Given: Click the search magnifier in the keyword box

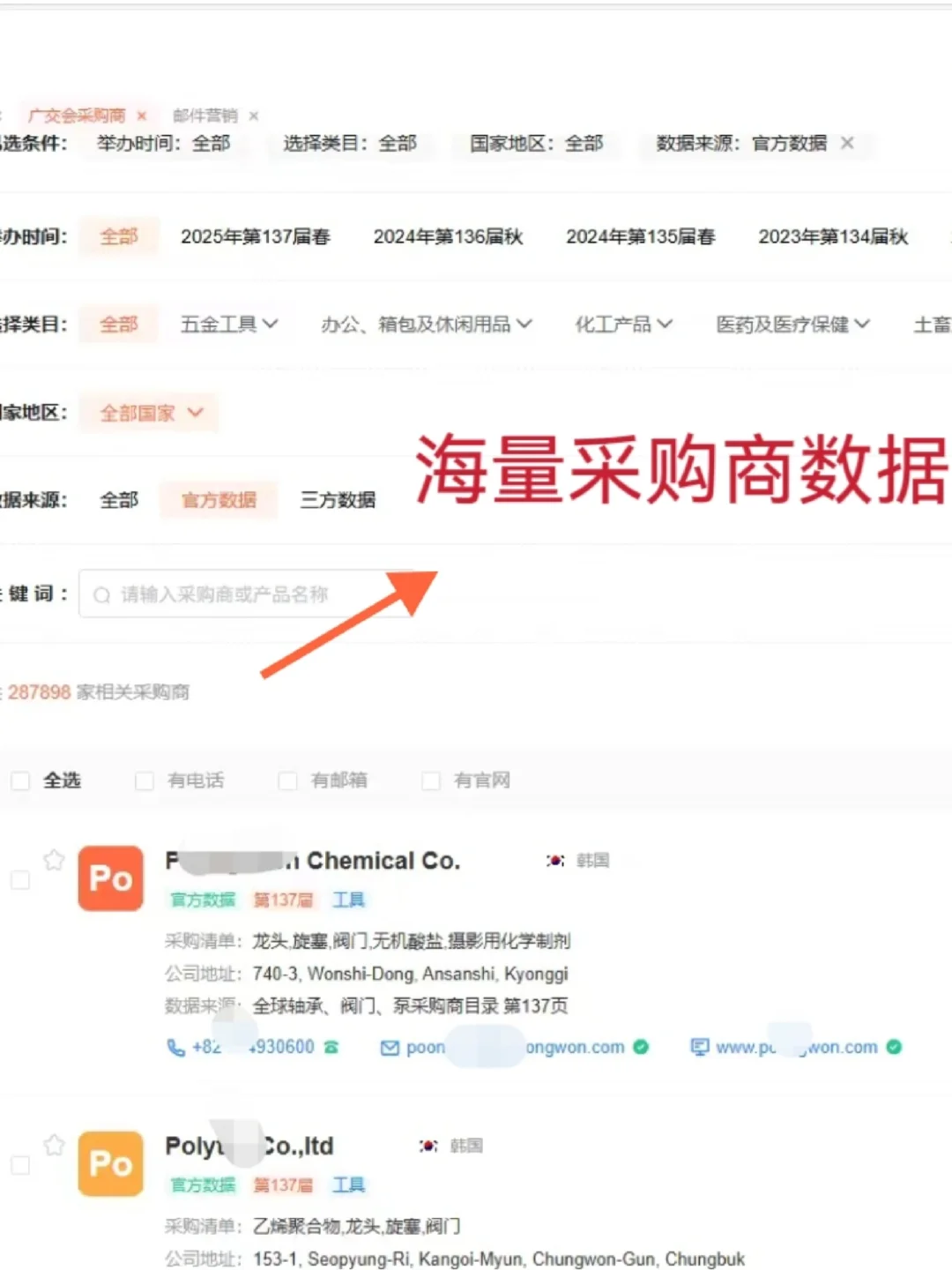Looking at the screenshot, I should click(102, 594).
